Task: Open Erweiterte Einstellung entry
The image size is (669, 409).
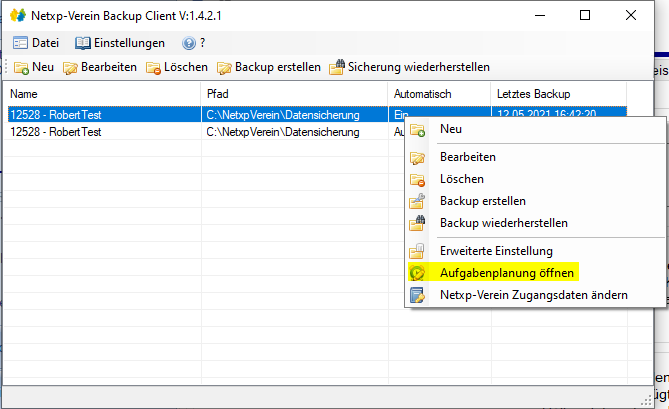Action: pos(535,251)
